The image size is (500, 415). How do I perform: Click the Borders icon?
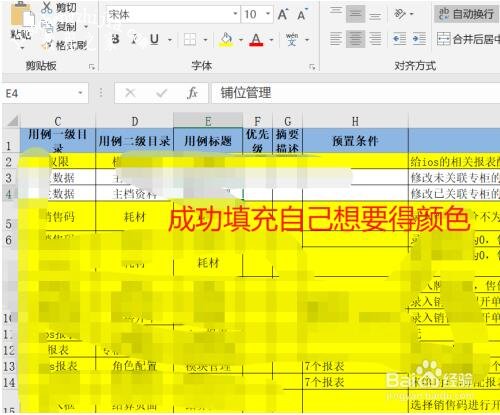tap(190, 40)
